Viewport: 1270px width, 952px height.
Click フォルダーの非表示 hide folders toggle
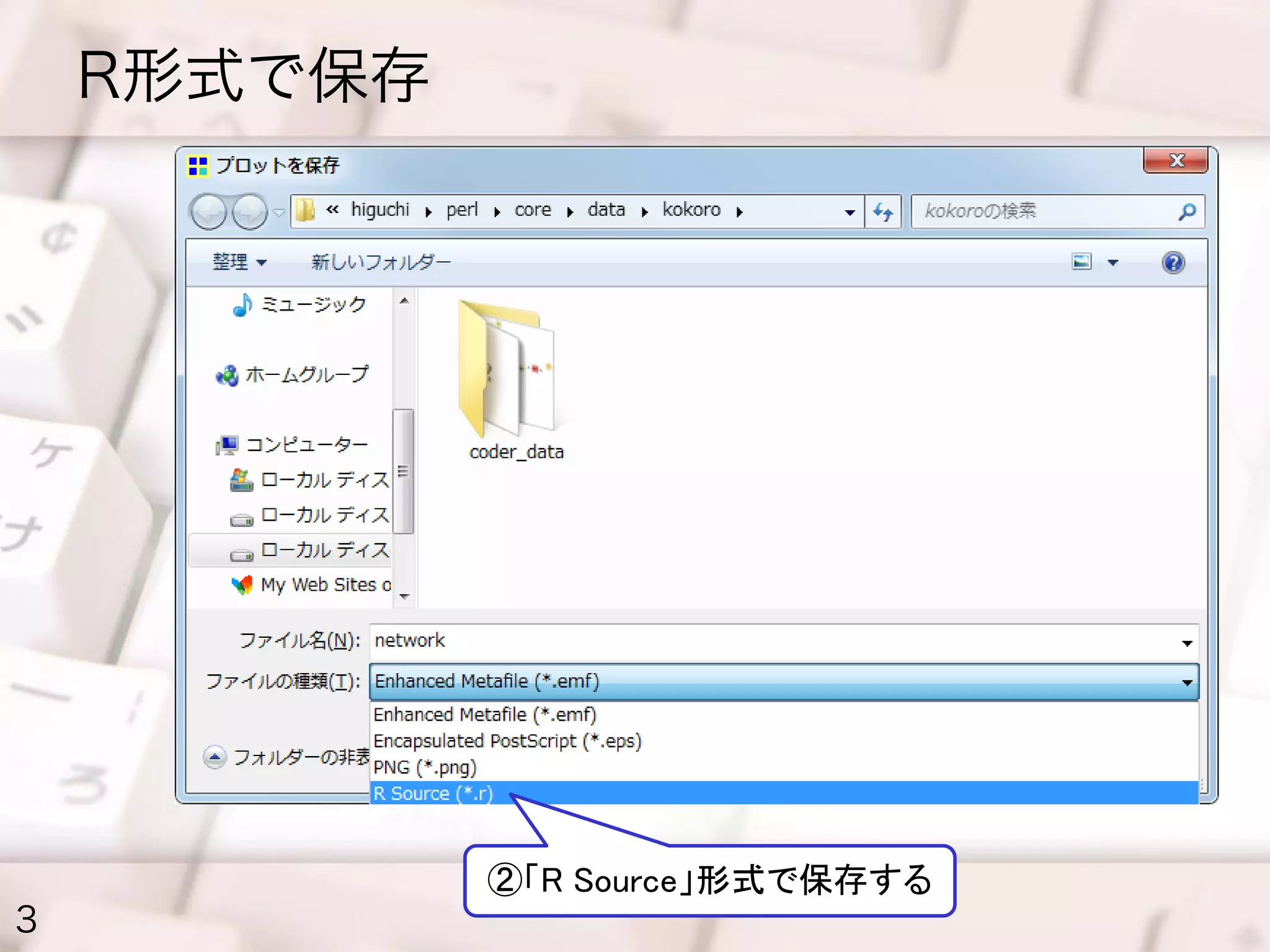click(286, 757)
